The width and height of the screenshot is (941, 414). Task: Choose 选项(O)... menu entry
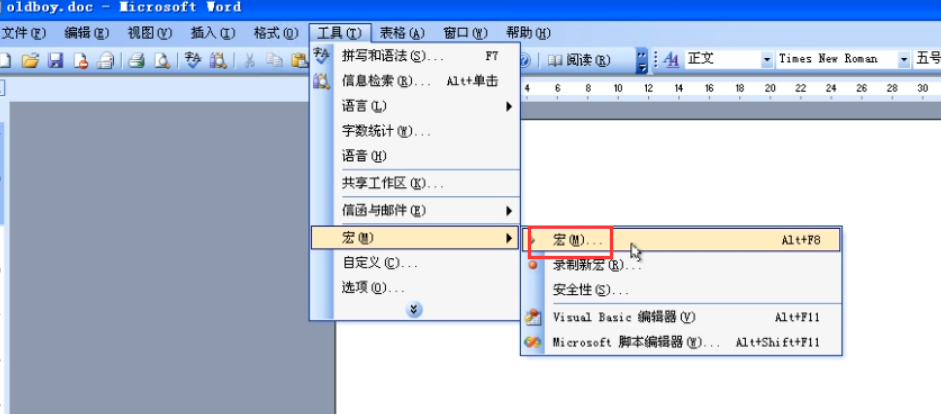click(x=415, y=287)
